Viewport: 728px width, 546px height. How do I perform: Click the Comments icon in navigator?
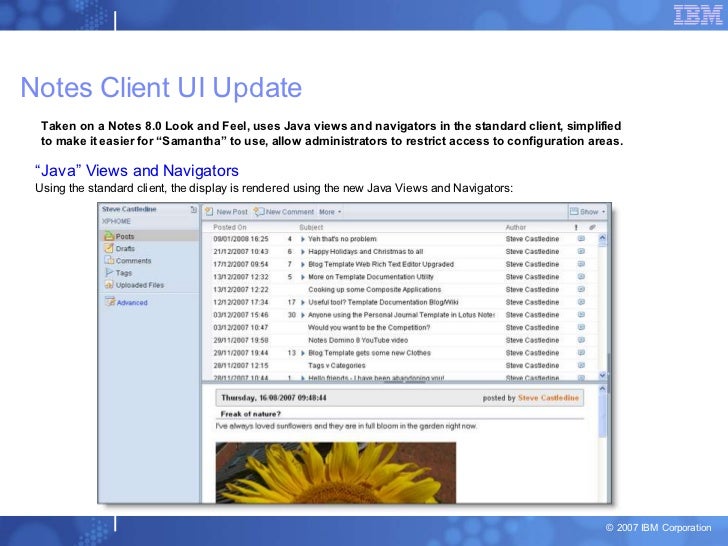click(x=109, y=260)
